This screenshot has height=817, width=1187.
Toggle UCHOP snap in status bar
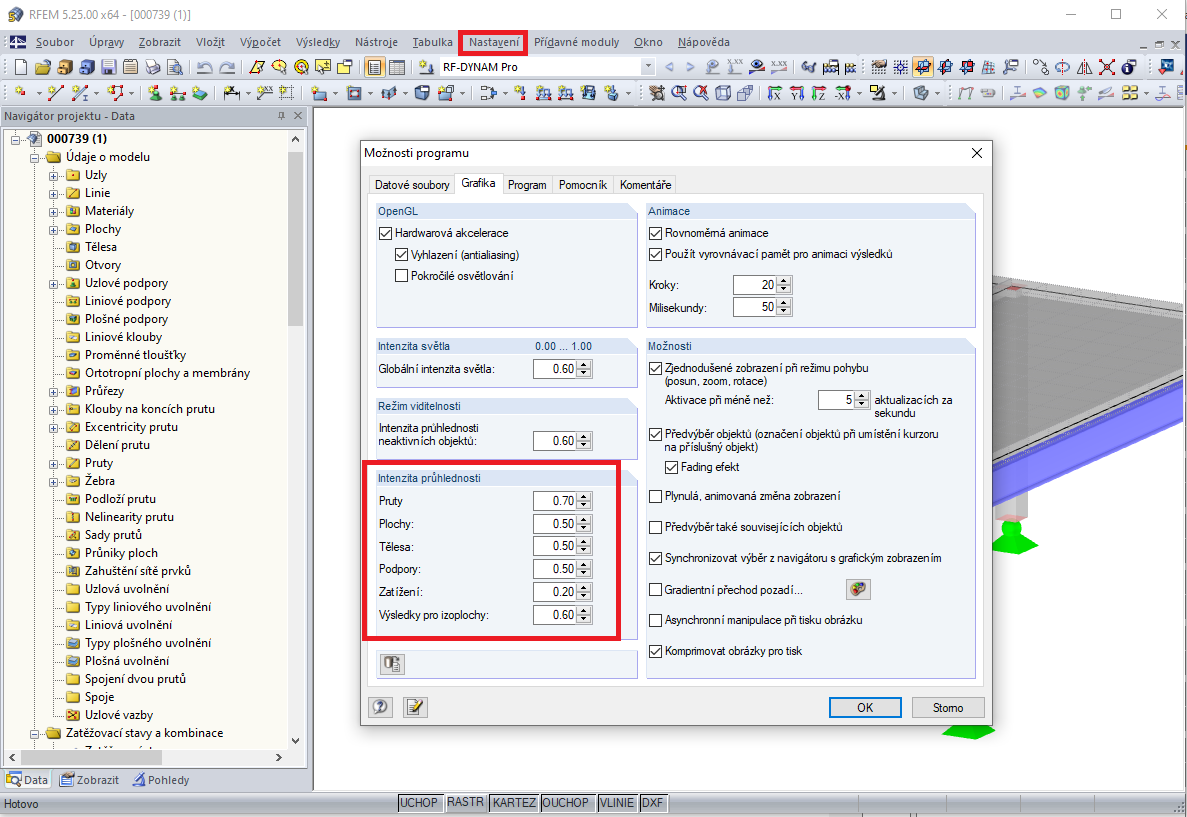click(419, 803)
